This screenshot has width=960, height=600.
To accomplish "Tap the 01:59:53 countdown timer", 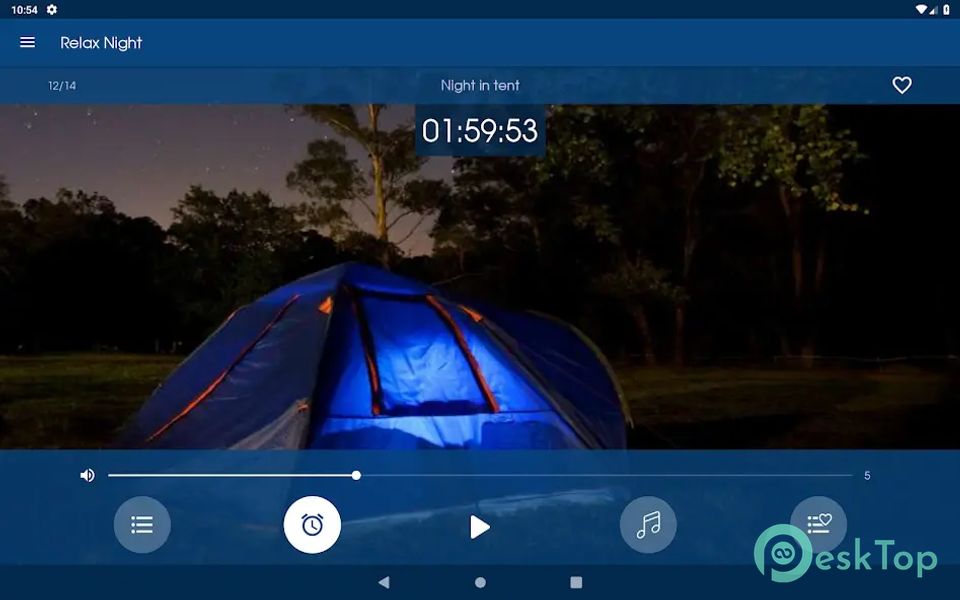I will 480,130.
